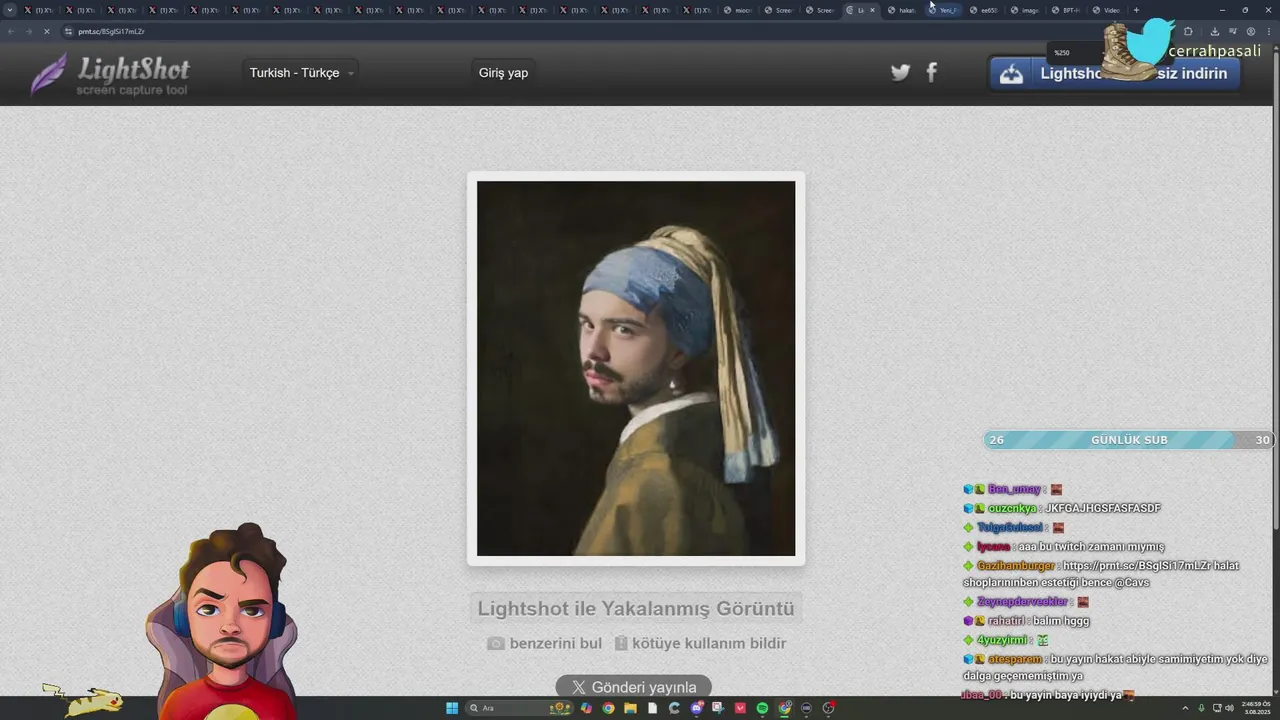
Task: Open LightShot's Facebook page icon
Action: (932, 72)
